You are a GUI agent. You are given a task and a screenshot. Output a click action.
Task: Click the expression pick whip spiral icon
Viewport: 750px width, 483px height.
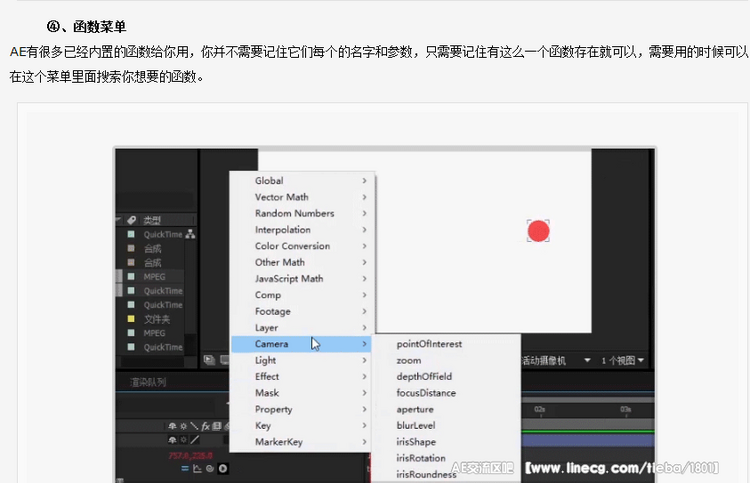[210, 469]
